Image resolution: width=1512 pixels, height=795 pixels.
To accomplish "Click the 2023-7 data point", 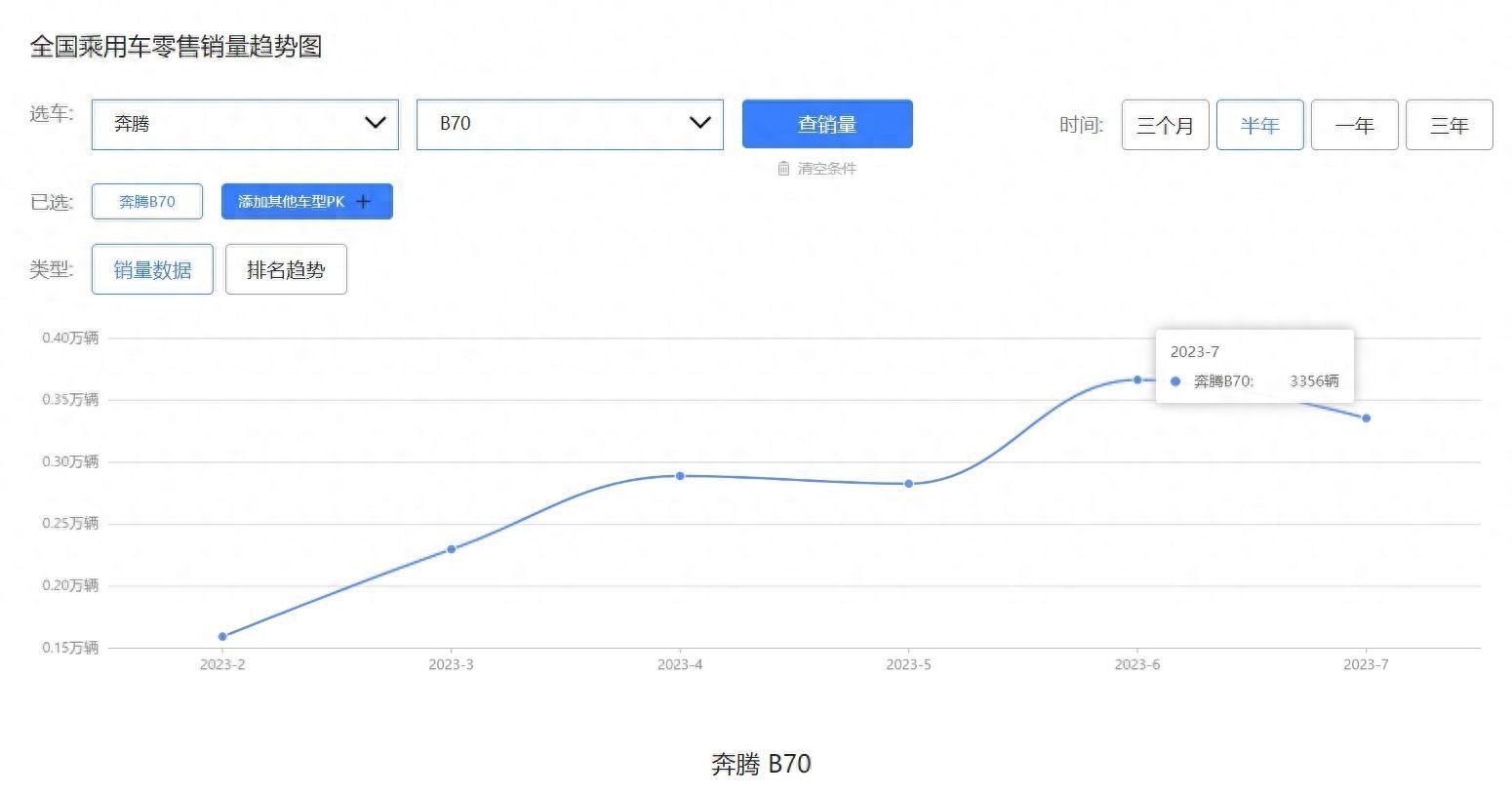I will pos(1366,418).
